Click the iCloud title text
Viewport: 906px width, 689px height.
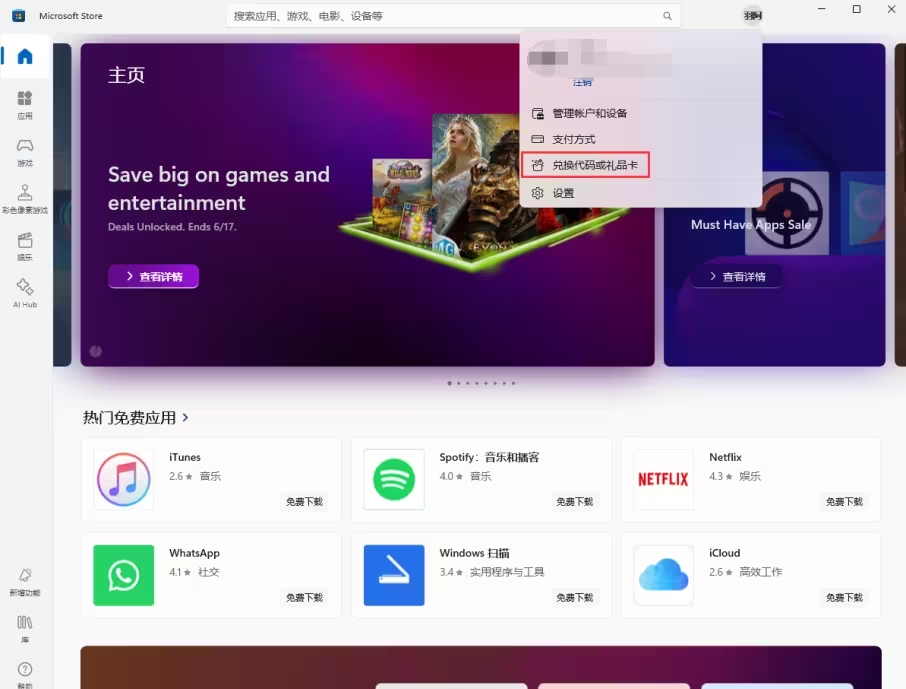click(725, 553)
